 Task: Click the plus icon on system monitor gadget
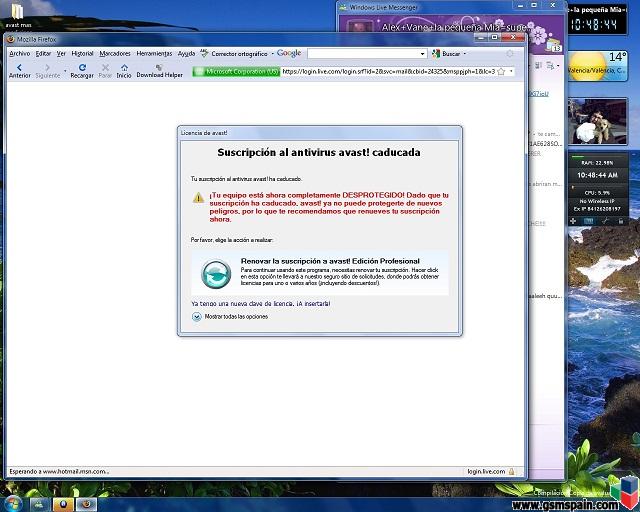coord(573,221)
